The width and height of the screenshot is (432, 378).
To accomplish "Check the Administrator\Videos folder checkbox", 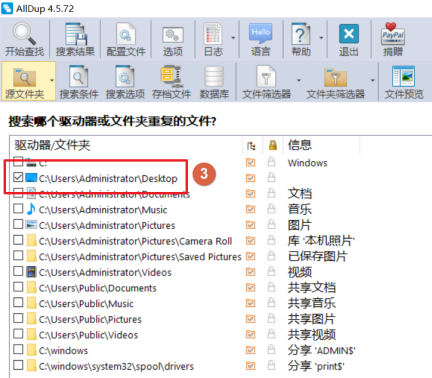I will [18, 271].
